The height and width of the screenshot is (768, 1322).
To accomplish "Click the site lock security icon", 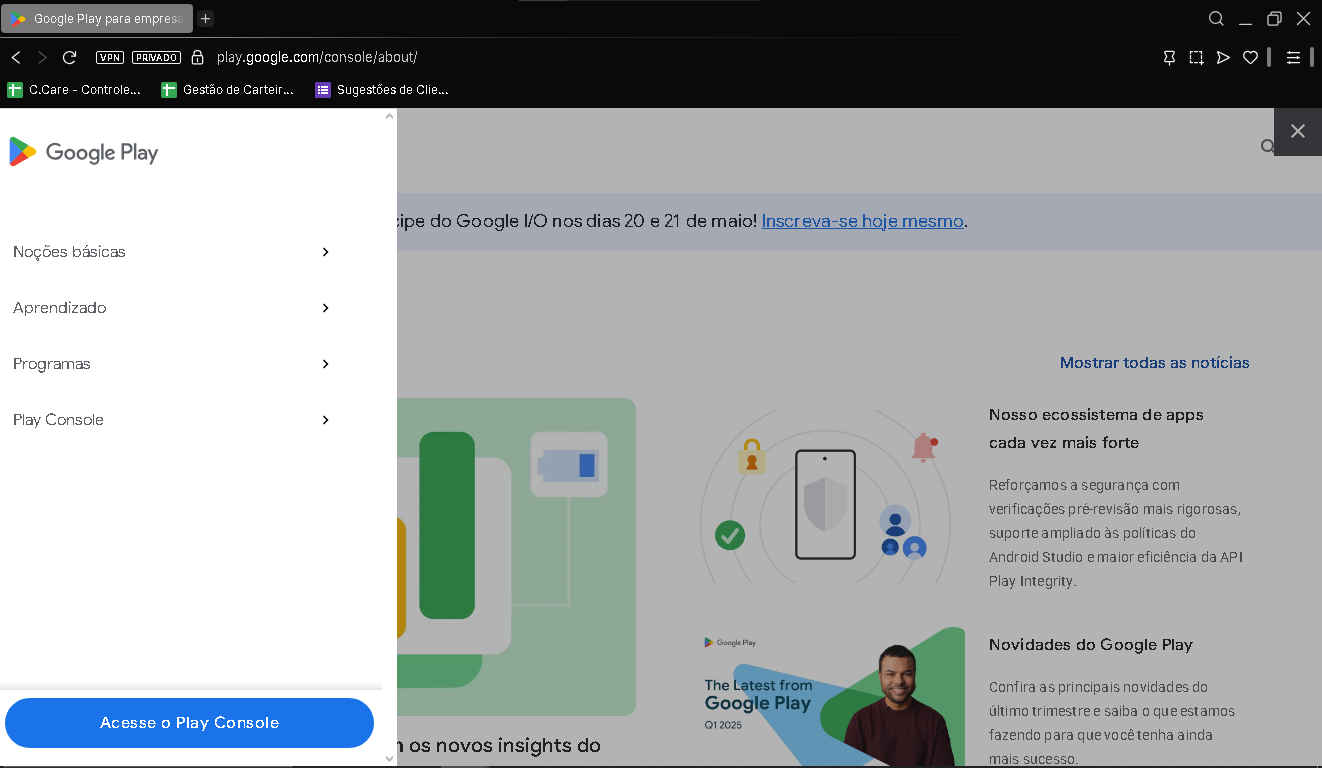I will (x=197, y=58).
